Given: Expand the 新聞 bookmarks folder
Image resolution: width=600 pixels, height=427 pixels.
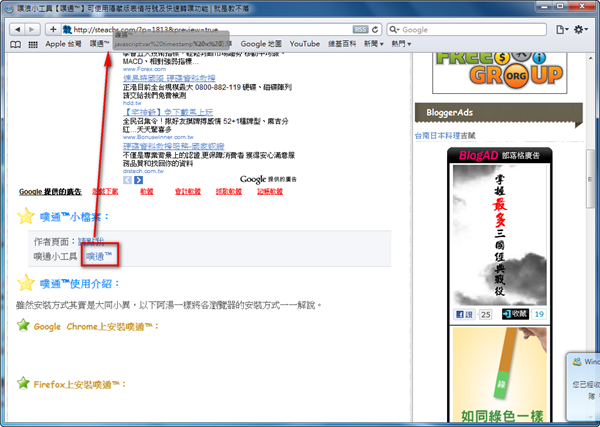Looking at the screenshot, I should click(x=373, y=44).
